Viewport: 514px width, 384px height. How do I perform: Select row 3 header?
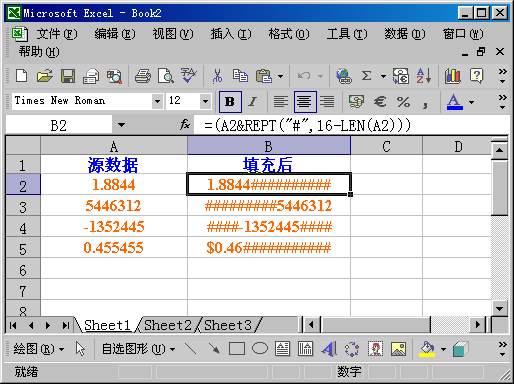(x=23, y=206)
